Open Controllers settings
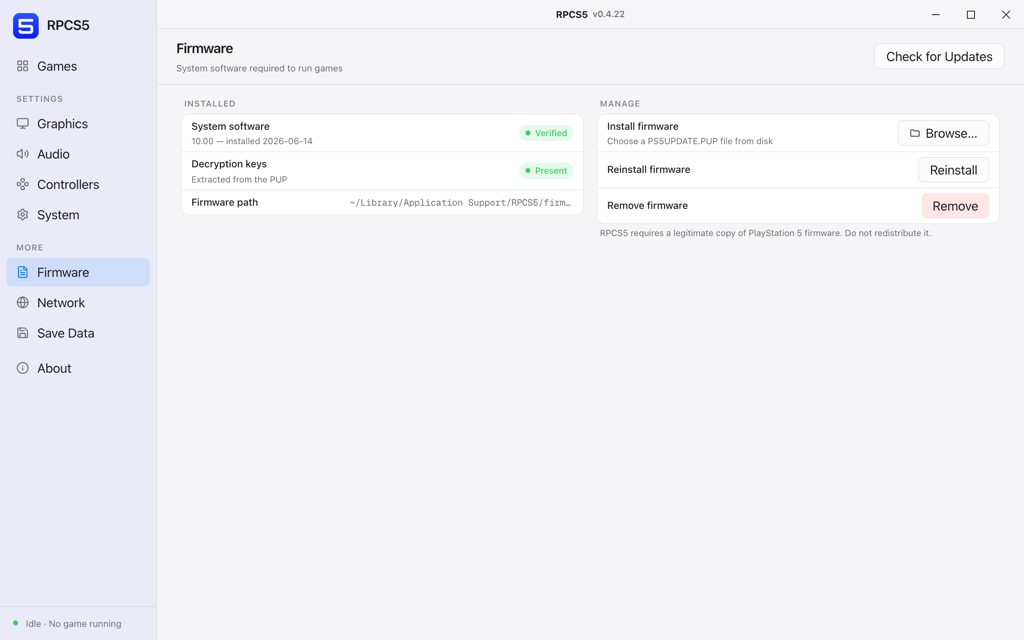 (78, 184)
